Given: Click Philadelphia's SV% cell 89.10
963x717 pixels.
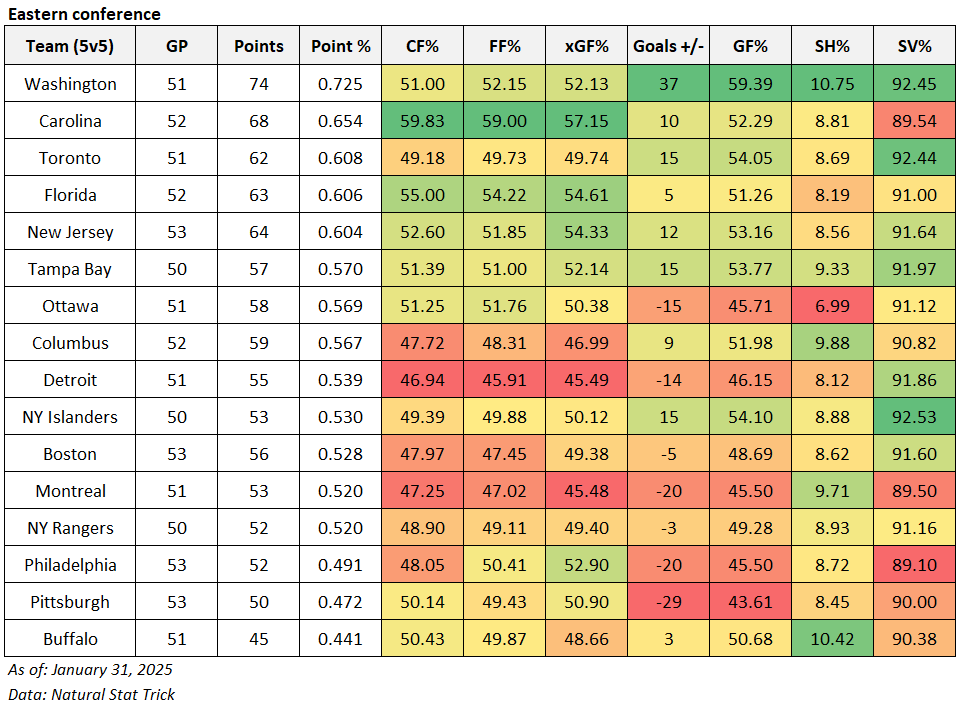Looking at the screenshot, I should pos(914,565).
